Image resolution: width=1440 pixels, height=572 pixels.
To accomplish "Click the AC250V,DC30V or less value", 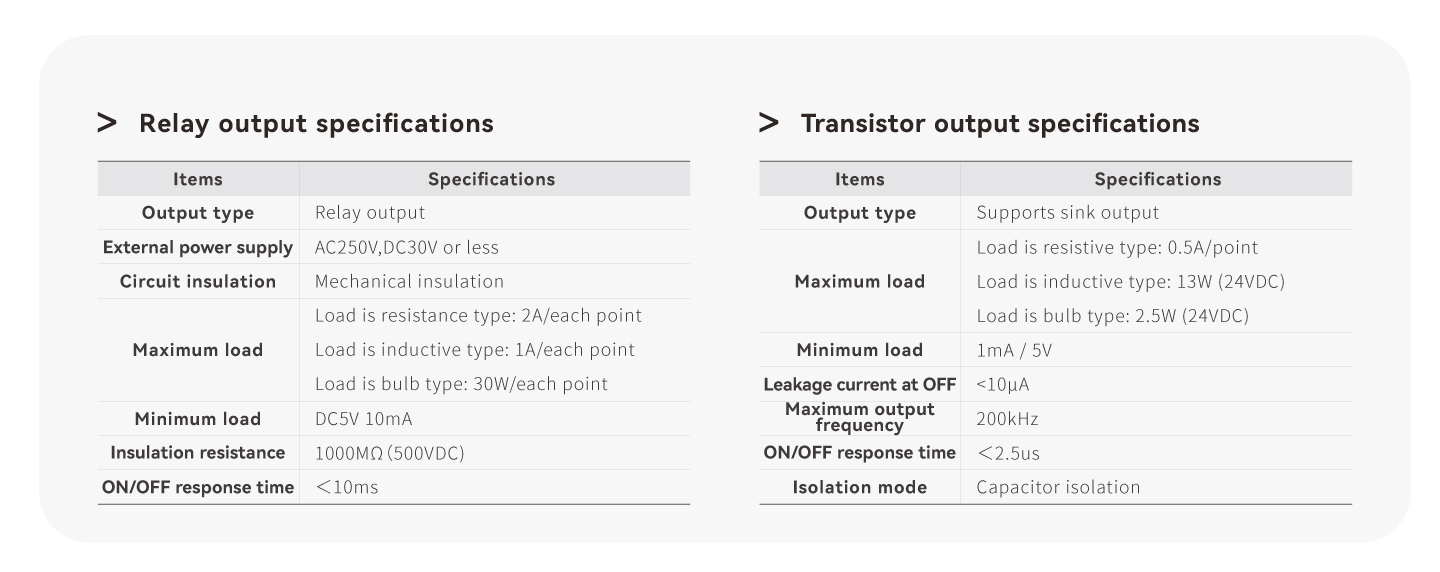I will pos(407,247).
